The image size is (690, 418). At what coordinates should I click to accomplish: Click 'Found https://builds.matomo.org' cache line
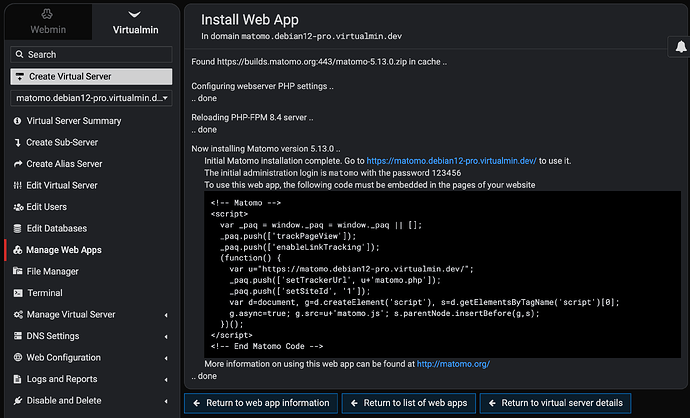[x=319, y=62]
